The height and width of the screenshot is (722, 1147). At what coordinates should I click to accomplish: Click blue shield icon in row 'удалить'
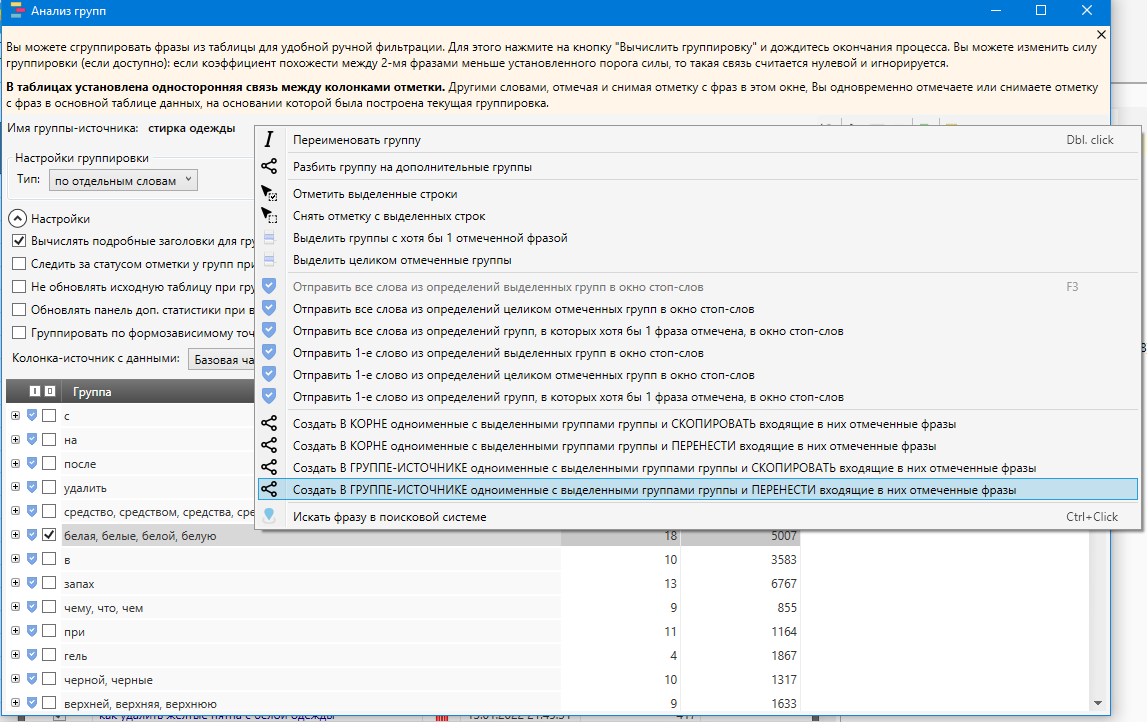(x=32, y=487)
